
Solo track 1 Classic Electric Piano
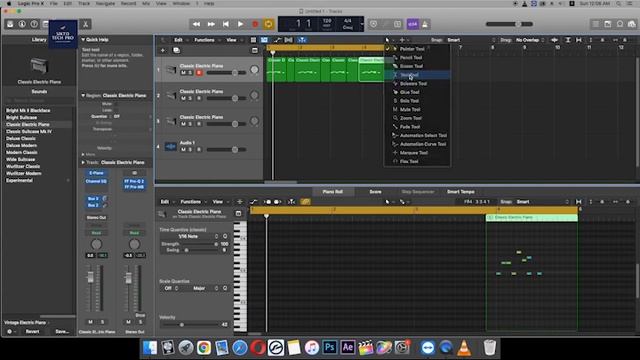[191, 73]
